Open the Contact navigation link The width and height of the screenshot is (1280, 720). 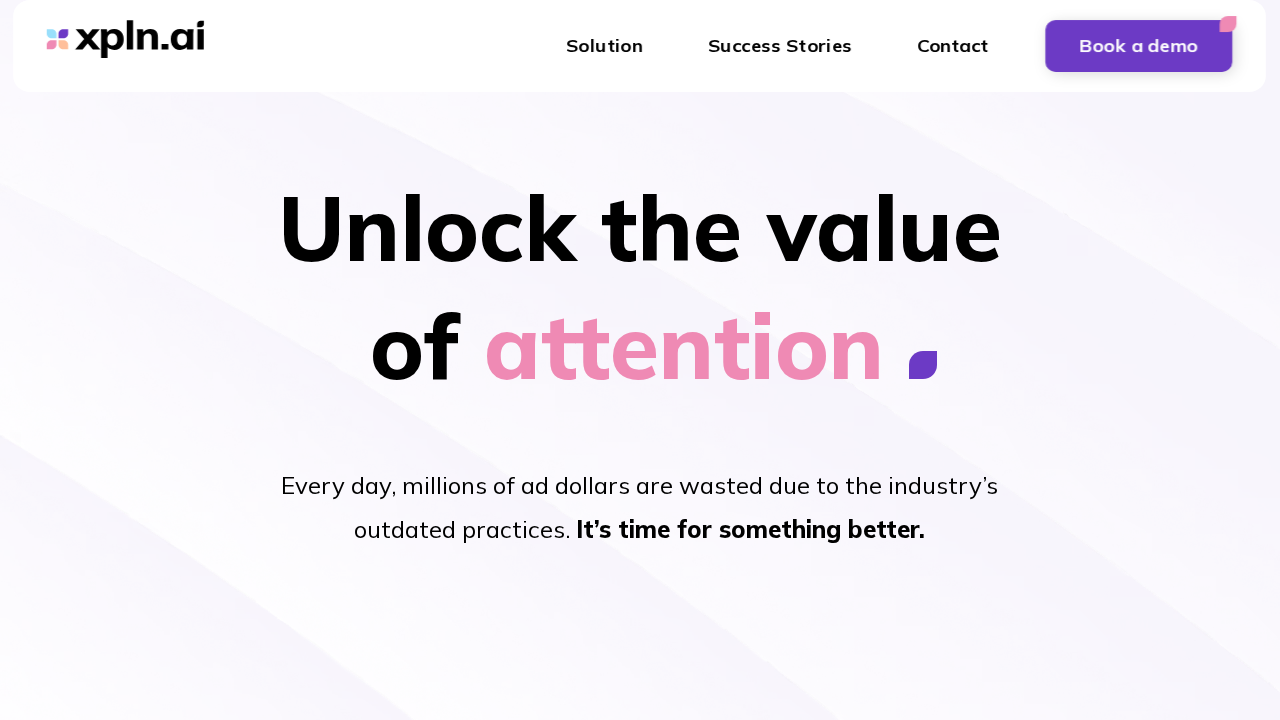(x=952, y=46)
